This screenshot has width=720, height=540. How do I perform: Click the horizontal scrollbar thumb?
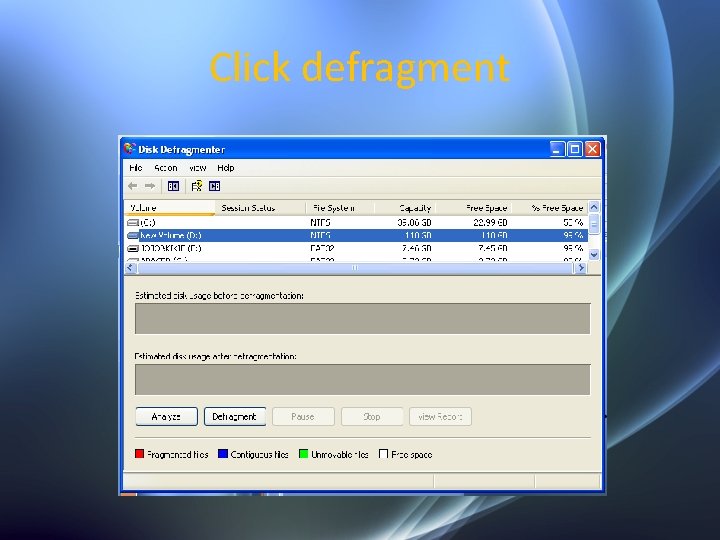(x=355, y=267)
